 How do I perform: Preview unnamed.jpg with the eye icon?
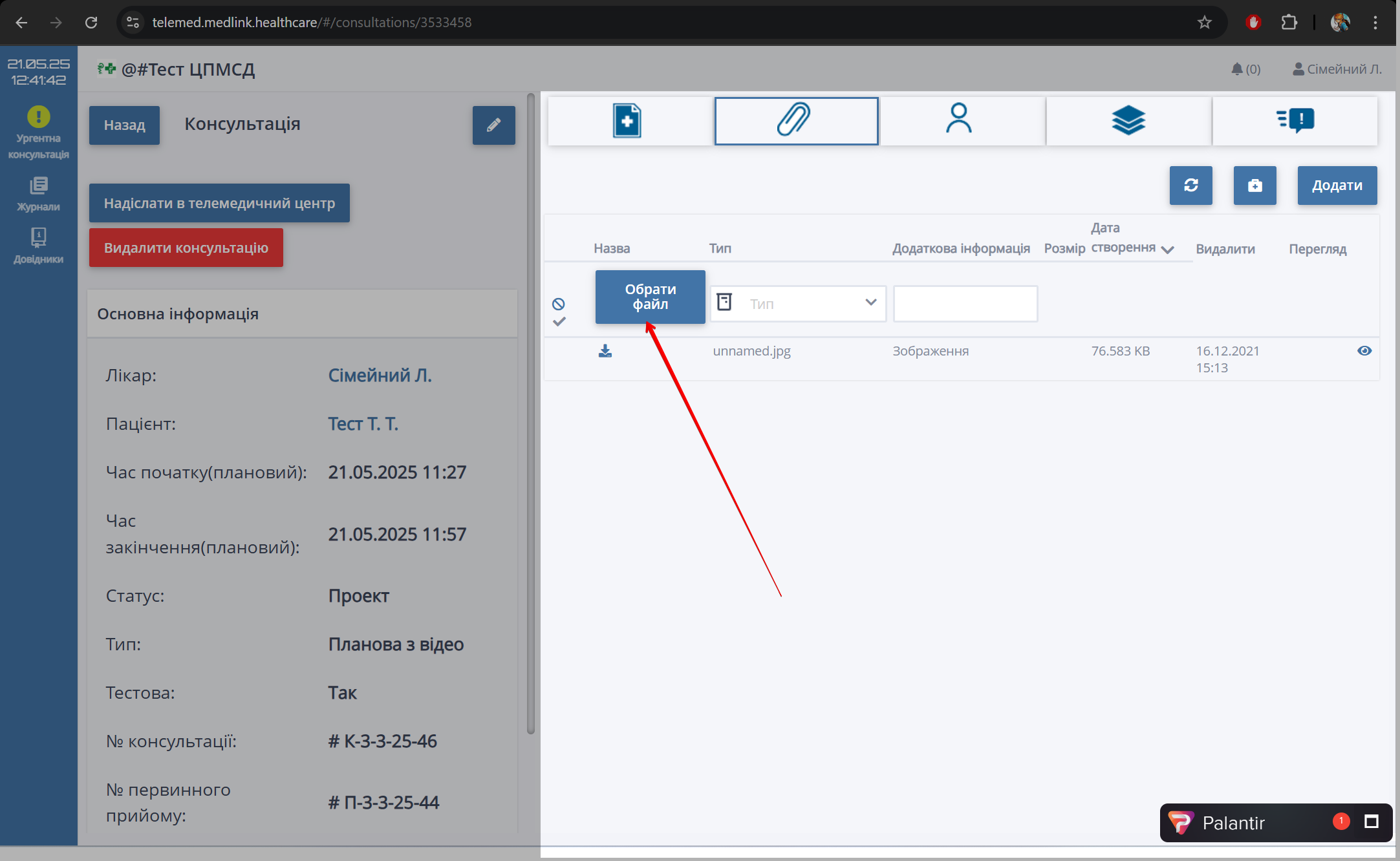[1364, 351]
